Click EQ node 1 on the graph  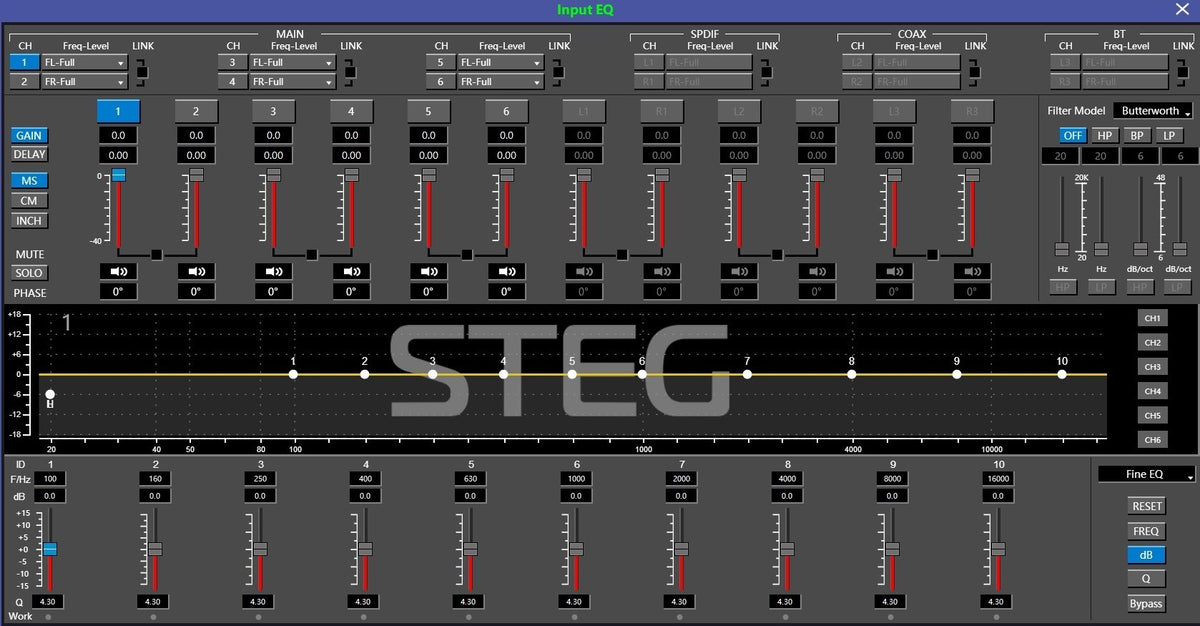(293, 374)
